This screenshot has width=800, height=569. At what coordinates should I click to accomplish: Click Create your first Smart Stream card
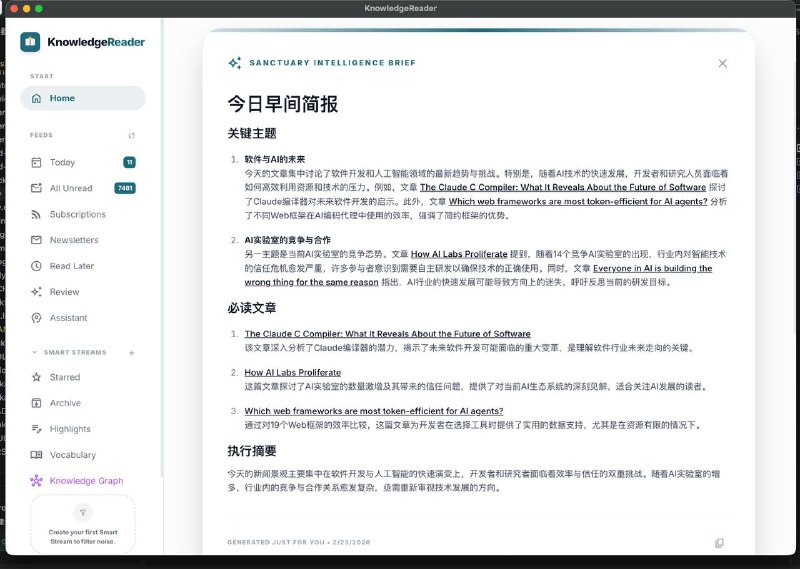[83, 524]
